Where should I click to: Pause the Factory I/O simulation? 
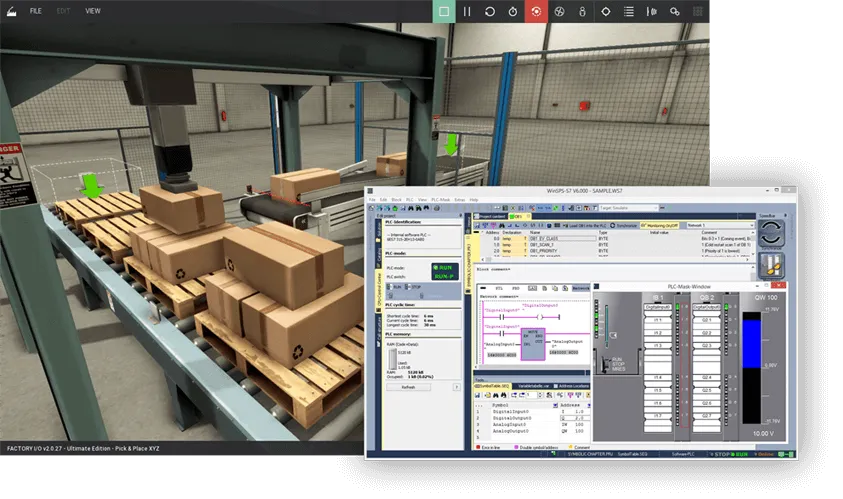(x=467, y=11)
